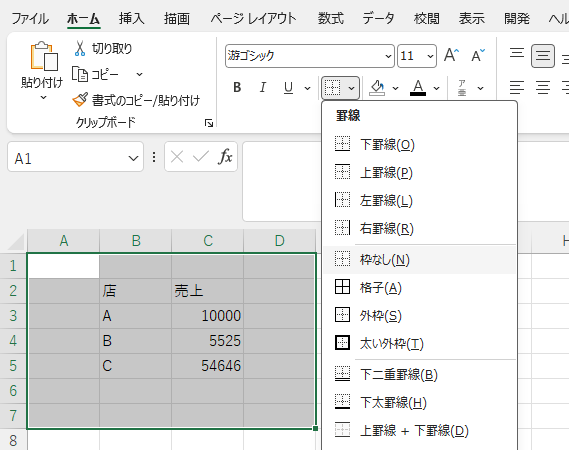The height and width of the screenshot is (450, 569).
Task: Choose 枠なし(N) no border
Action: pyautogui.click(x=419, y=259)
